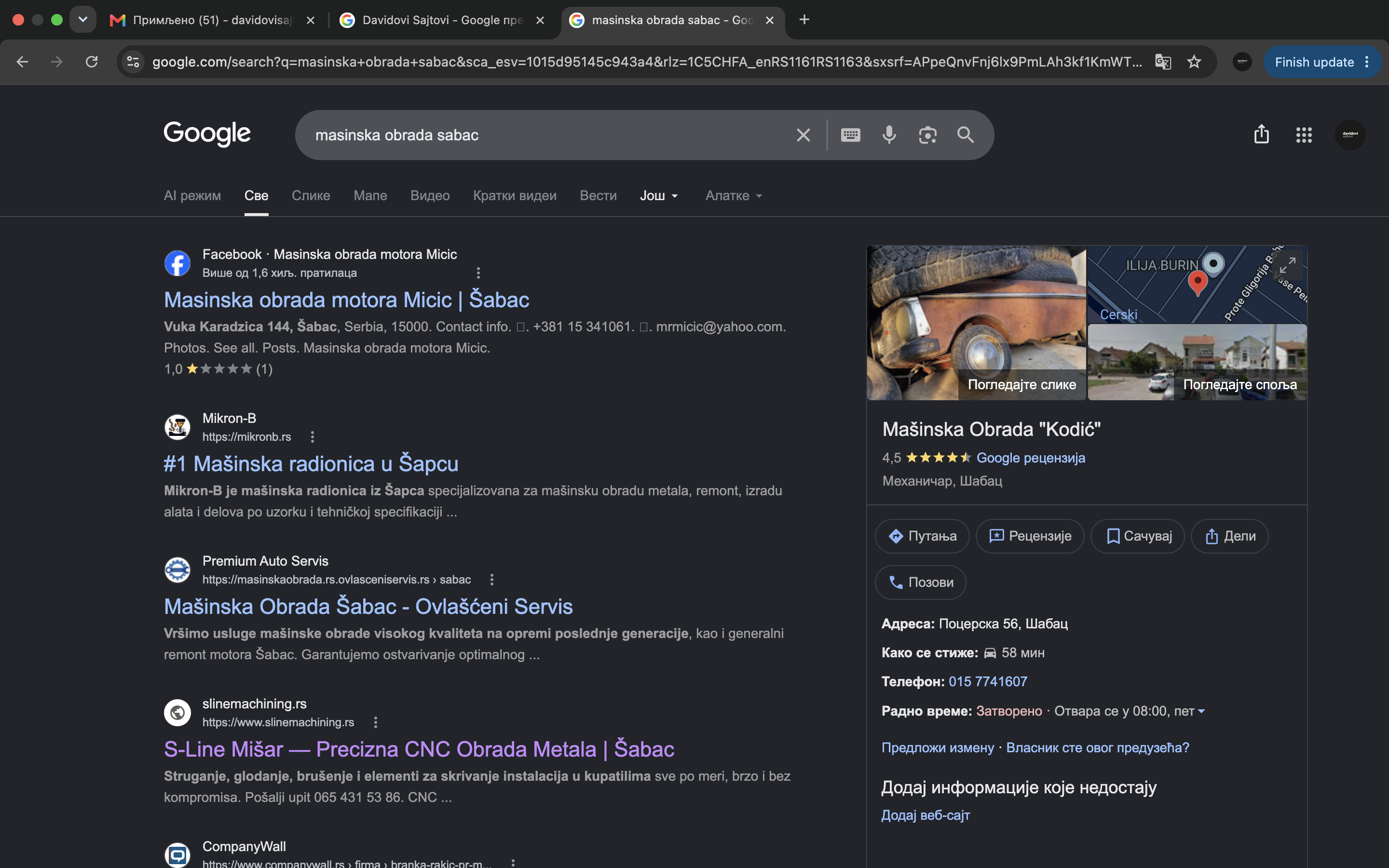Click the share icon beside apps grid
This screenshot has height=868, width=1389.
[x=1261, y=135]
